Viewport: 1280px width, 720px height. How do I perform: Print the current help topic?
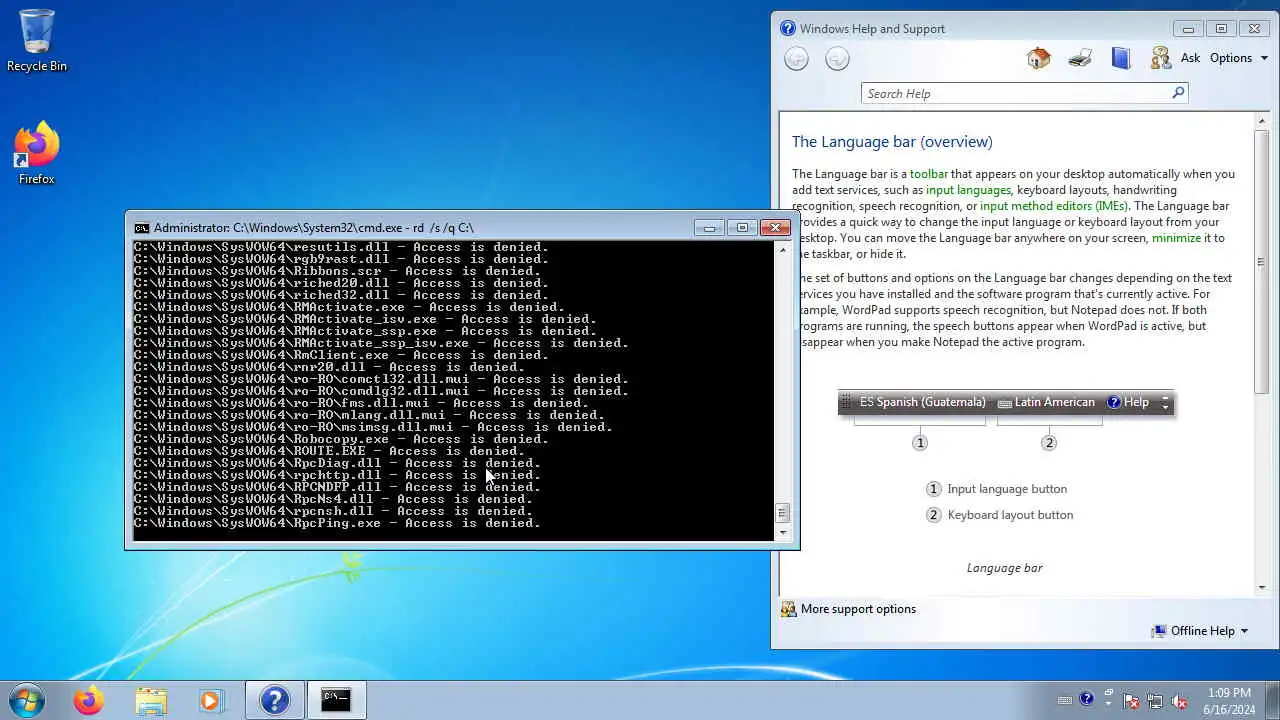click(1080, 58)
